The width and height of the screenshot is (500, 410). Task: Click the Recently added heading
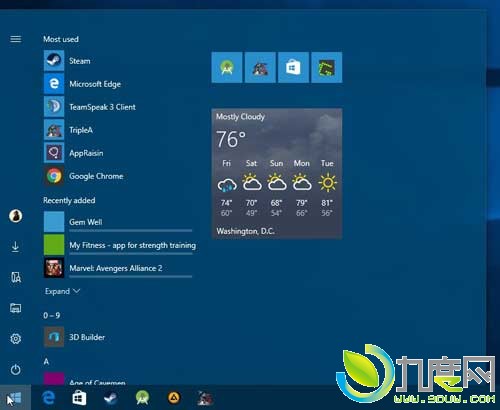click(69, 200)
